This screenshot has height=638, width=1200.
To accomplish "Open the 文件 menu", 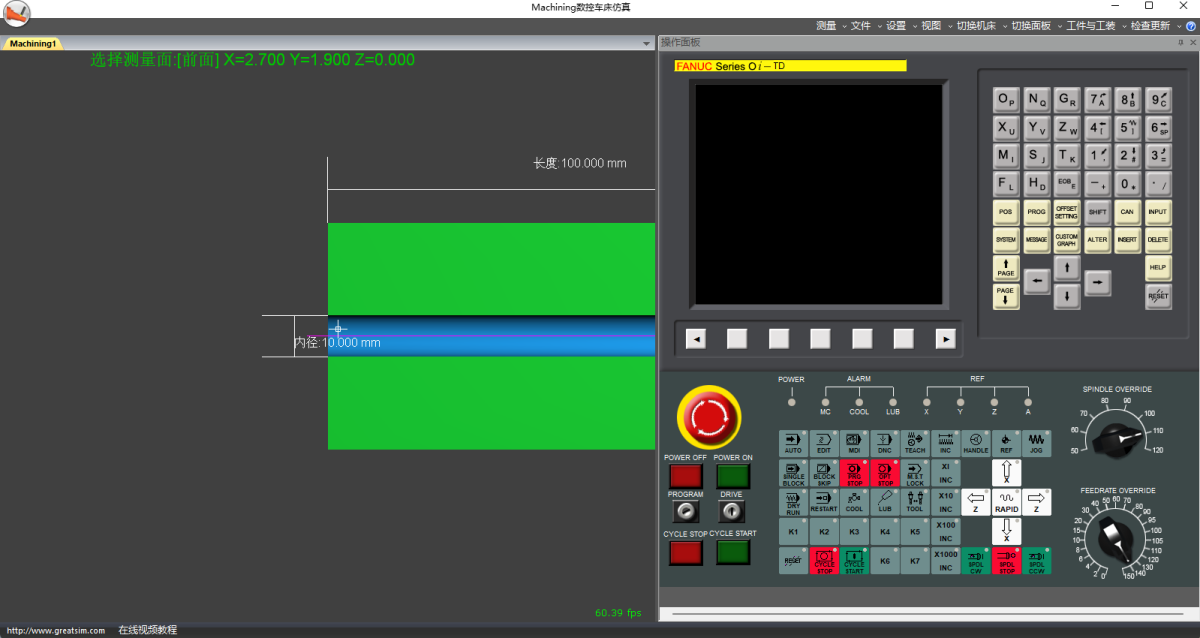I will [x=864, y=26].
